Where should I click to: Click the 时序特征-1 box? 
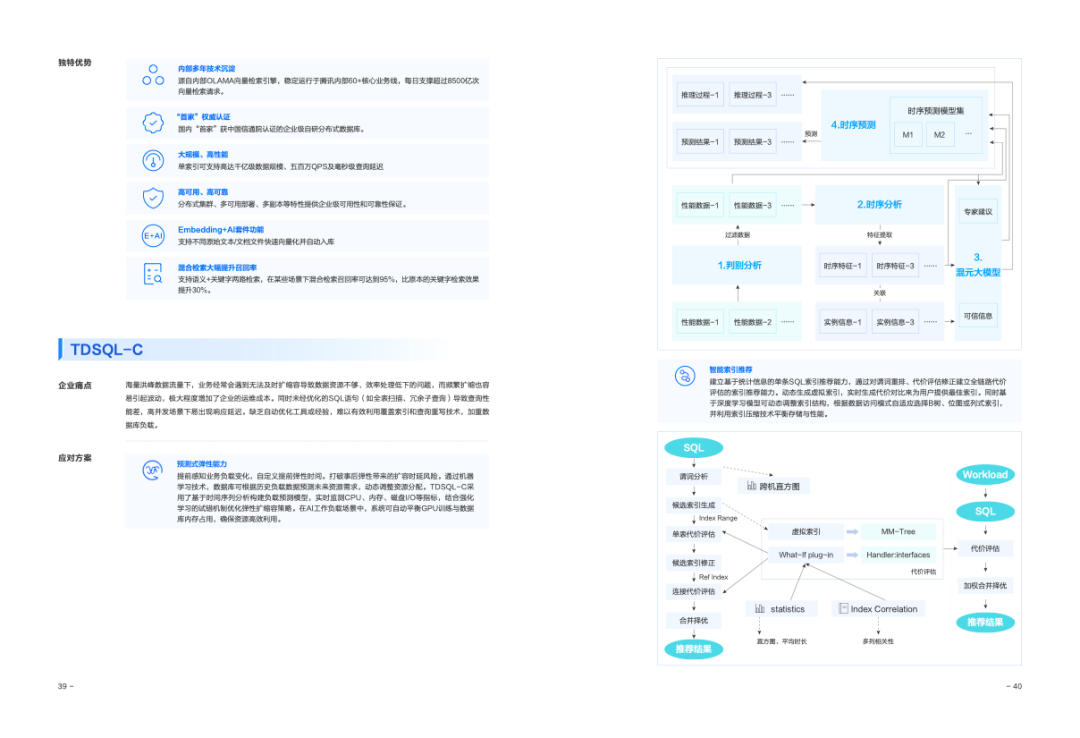point(842,266)
